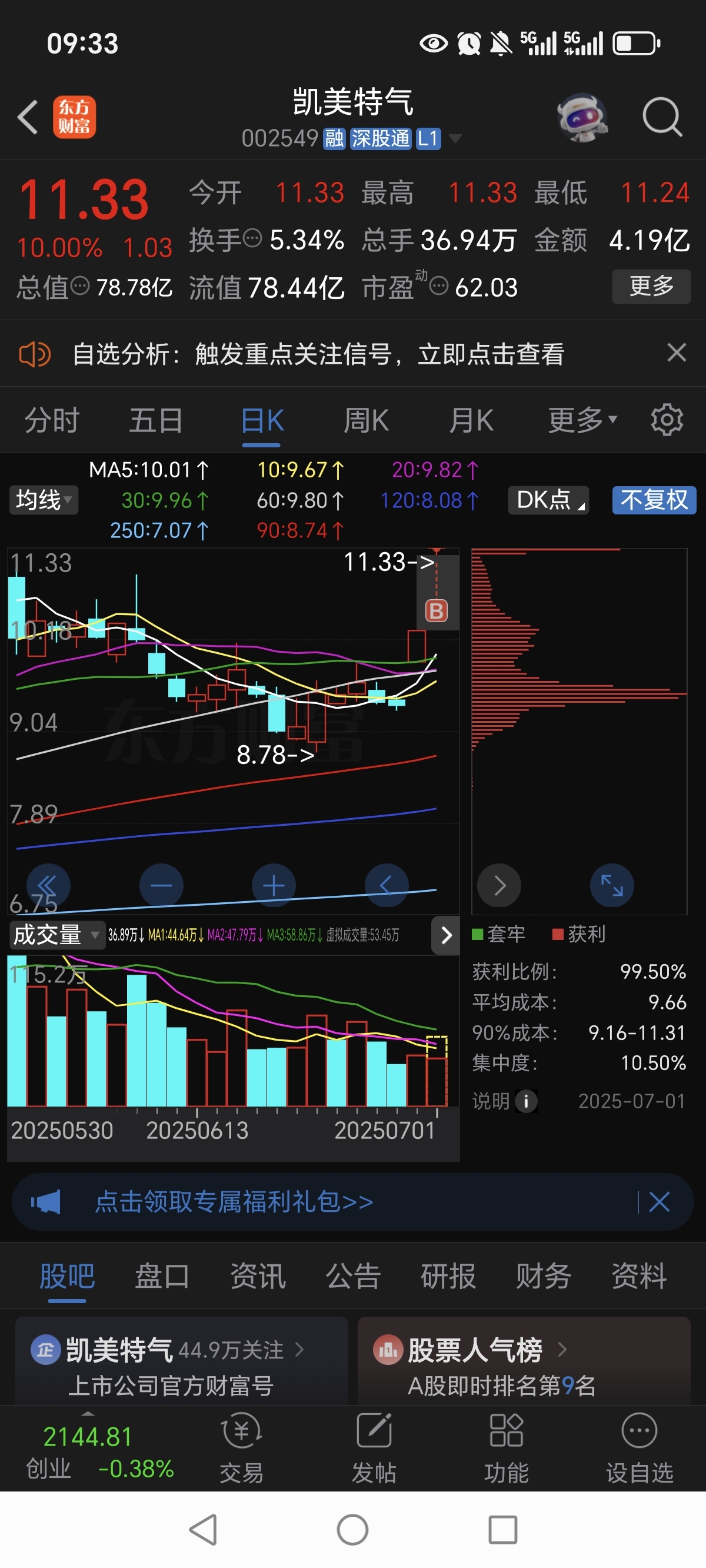Tap the 换手 info bubble icon

click(252, 237)
